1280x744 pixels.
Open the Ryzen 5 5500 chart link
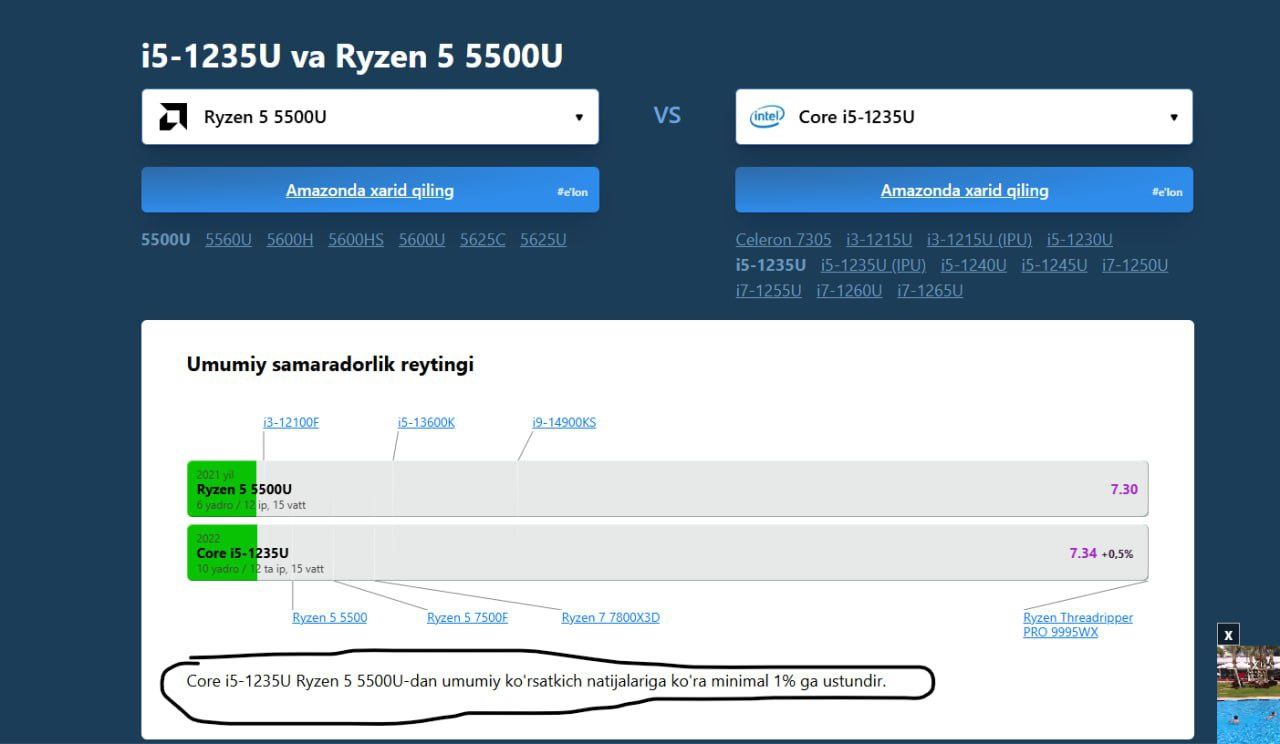pos(330,617)
